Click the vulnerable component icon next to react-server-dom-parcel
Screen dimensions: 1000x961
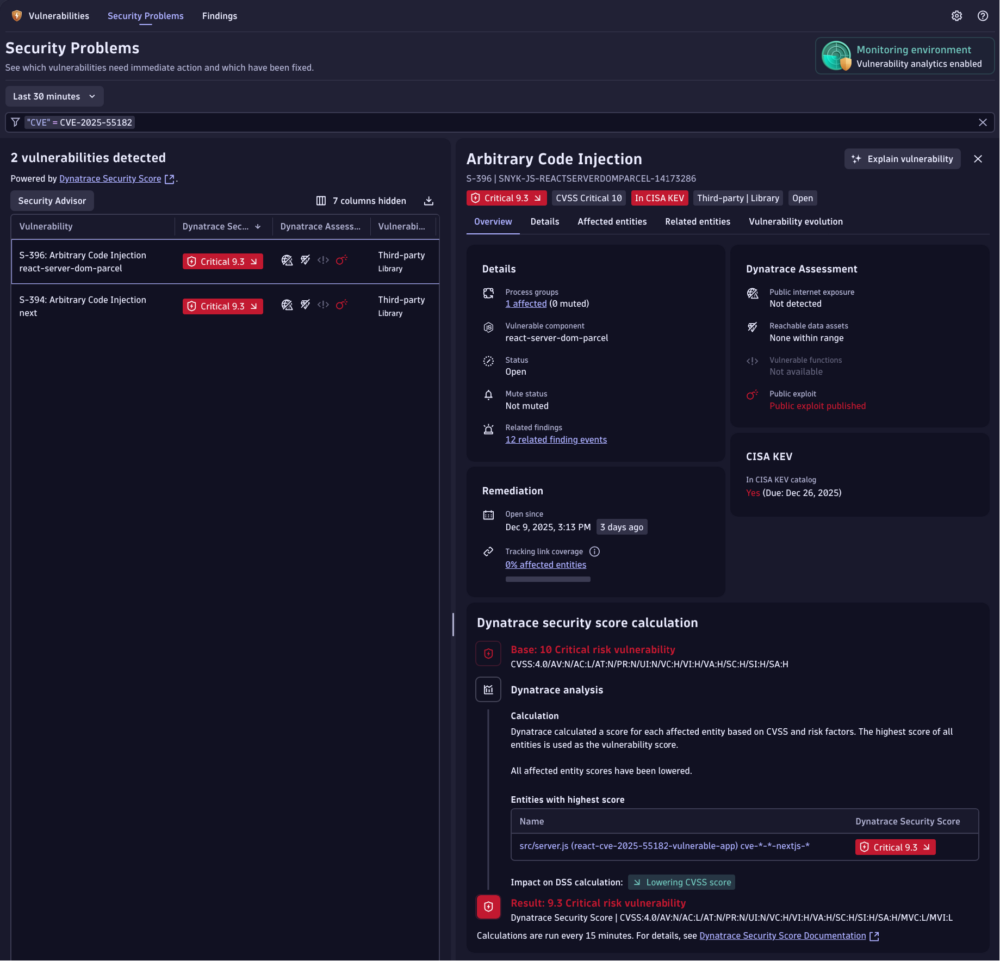[x=488, y=327]
